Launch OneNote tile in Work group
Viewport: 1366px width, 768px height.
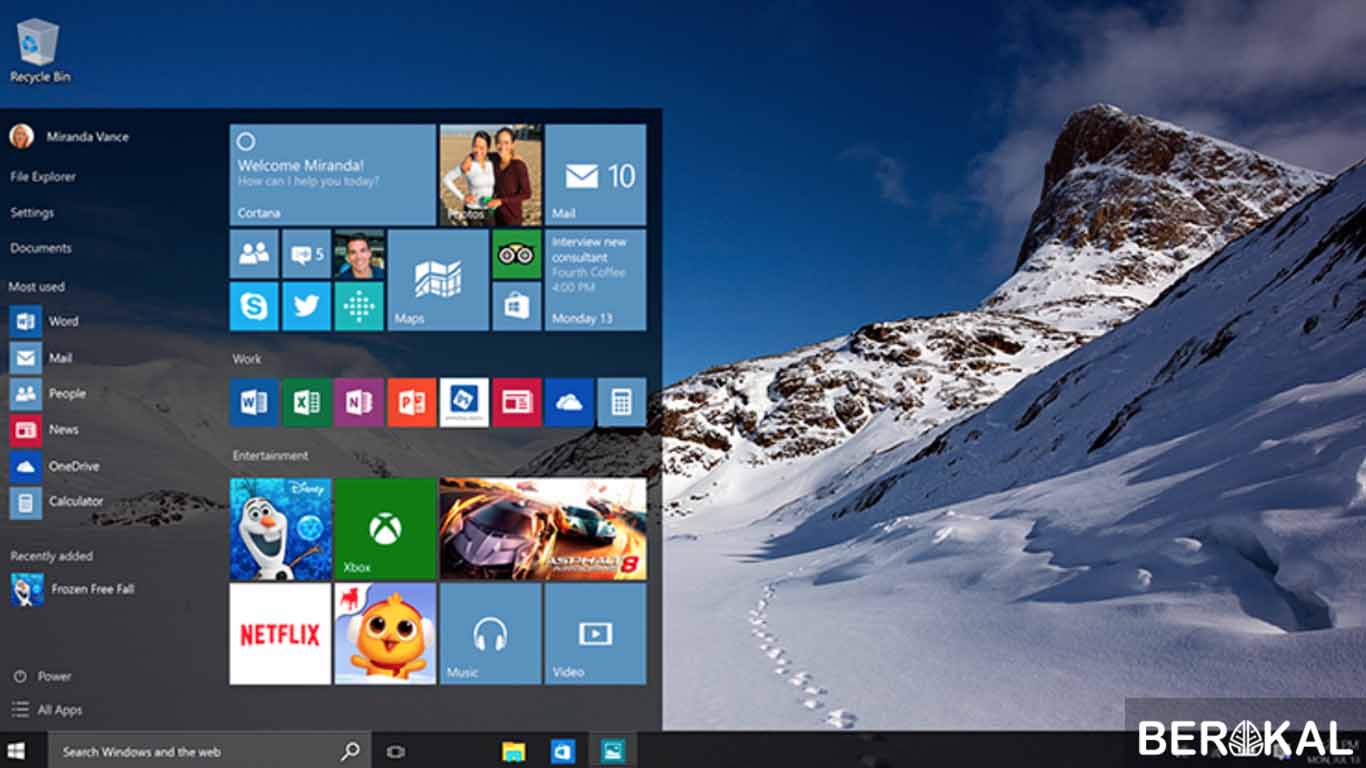click(359, 402)
